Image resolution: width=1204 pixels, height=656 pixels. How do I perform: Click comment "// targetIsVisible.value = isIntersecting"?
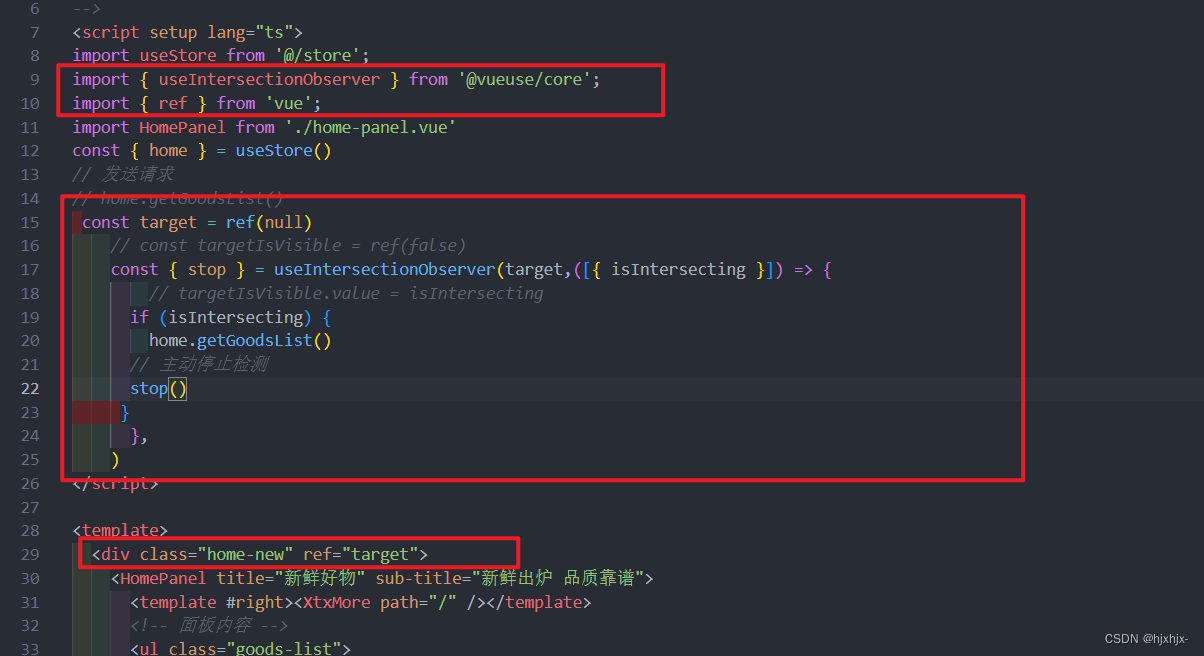346,294
